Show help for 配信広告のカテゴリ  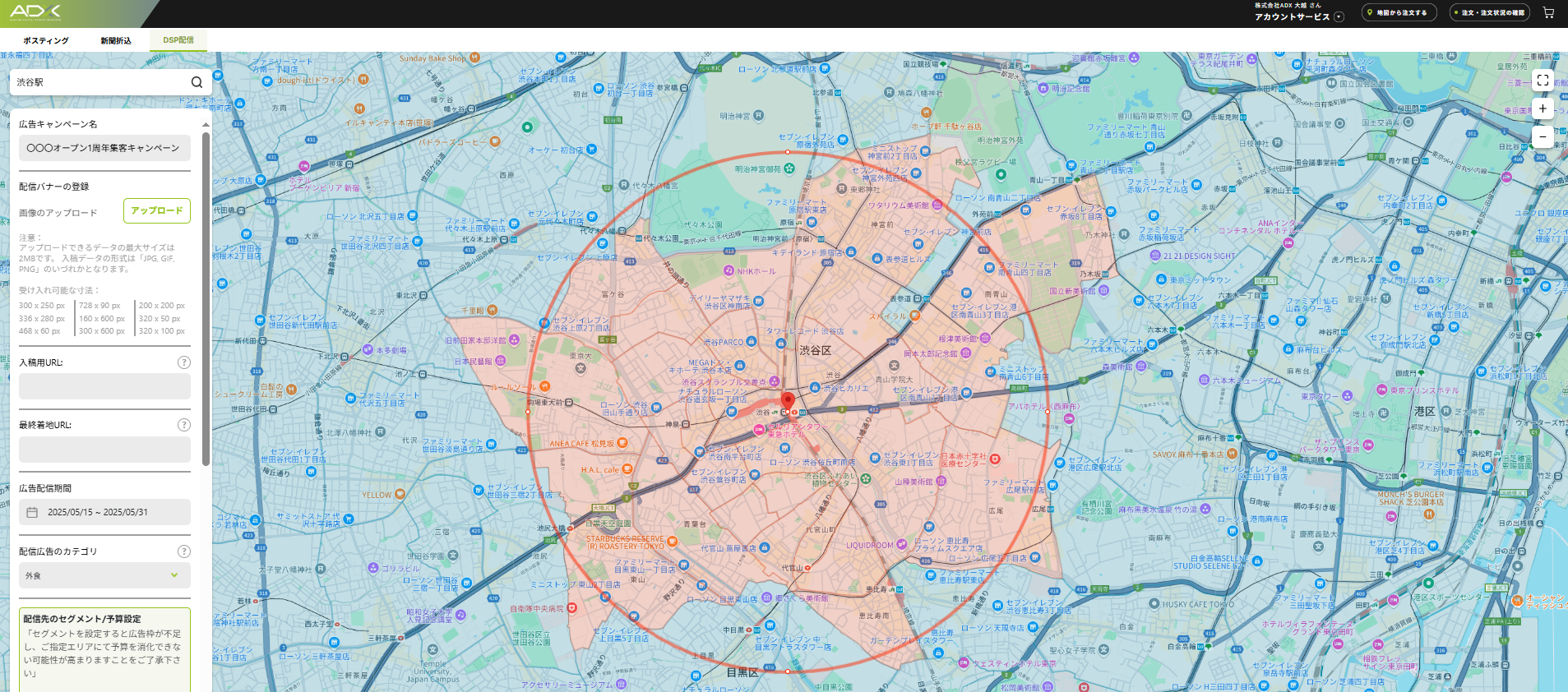pyautogui.click(x=184, y=551)
